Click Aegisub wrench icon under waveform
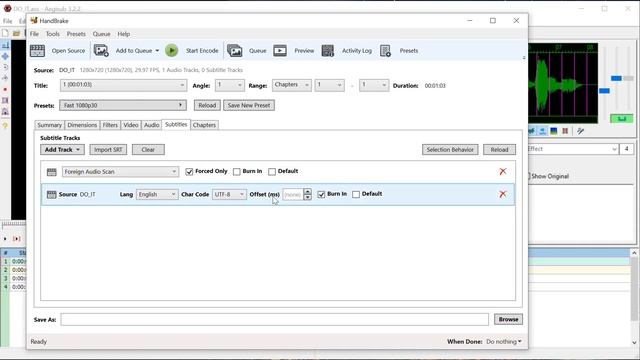The image size is (640, 360). pyautogui.click(x=580, y=131)
